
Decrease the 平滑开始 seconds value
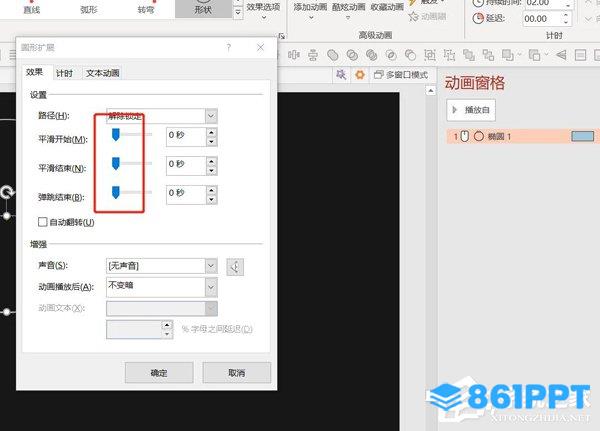click(211, 142)
